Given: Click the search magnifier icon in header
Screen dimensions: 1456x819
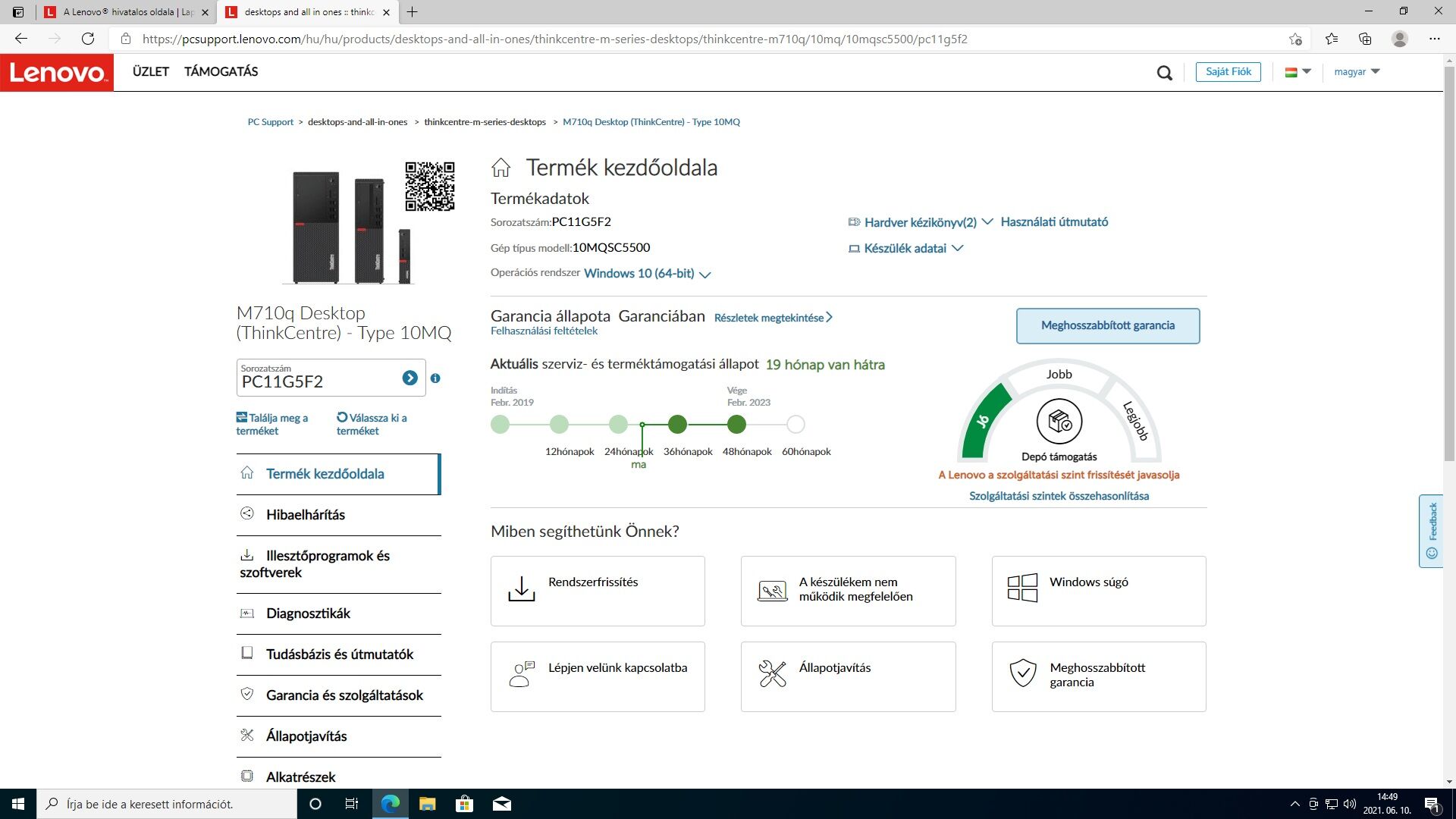Looking at the screenshot, I should (x=1164, y=73).
